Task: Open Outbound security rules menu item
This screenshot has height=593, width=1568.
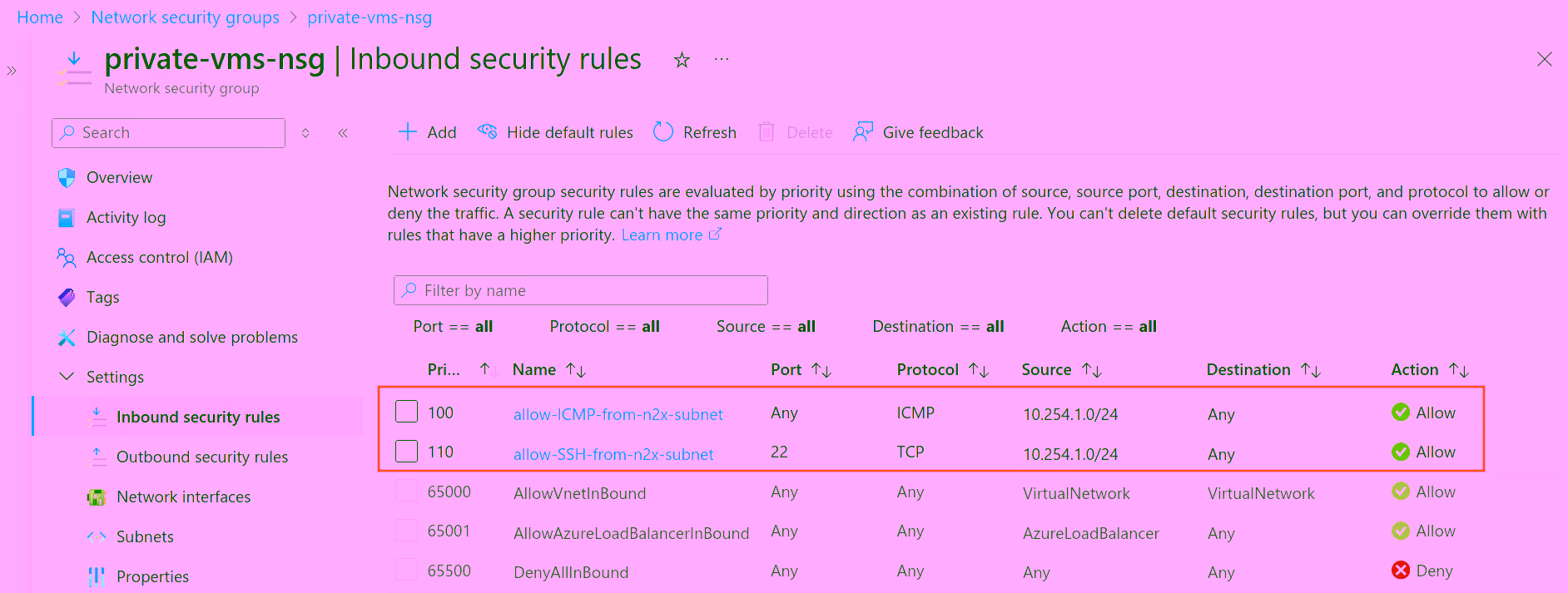Action: [x=201, y=457]
